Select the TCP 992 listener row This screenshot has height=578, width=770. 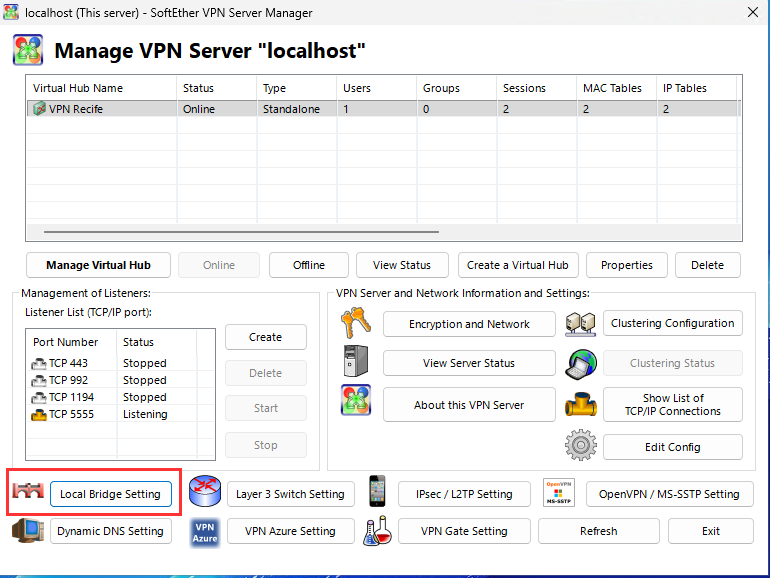click(x=120, y=380)
